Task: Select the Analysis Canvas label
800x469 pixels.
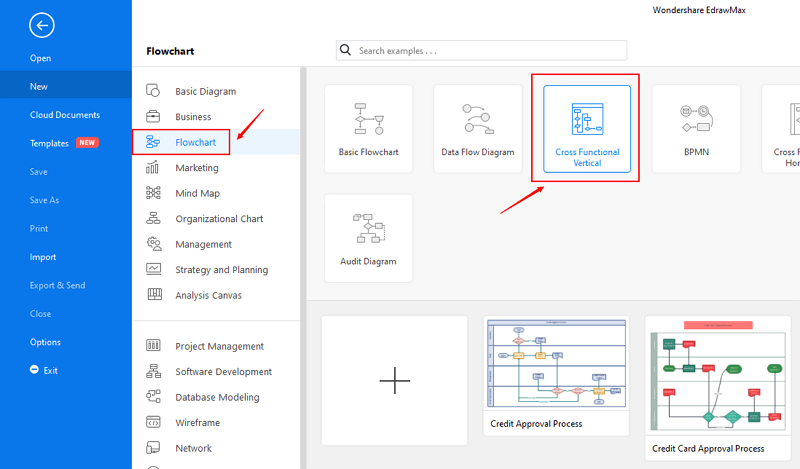Action: (x=208, y=295)
